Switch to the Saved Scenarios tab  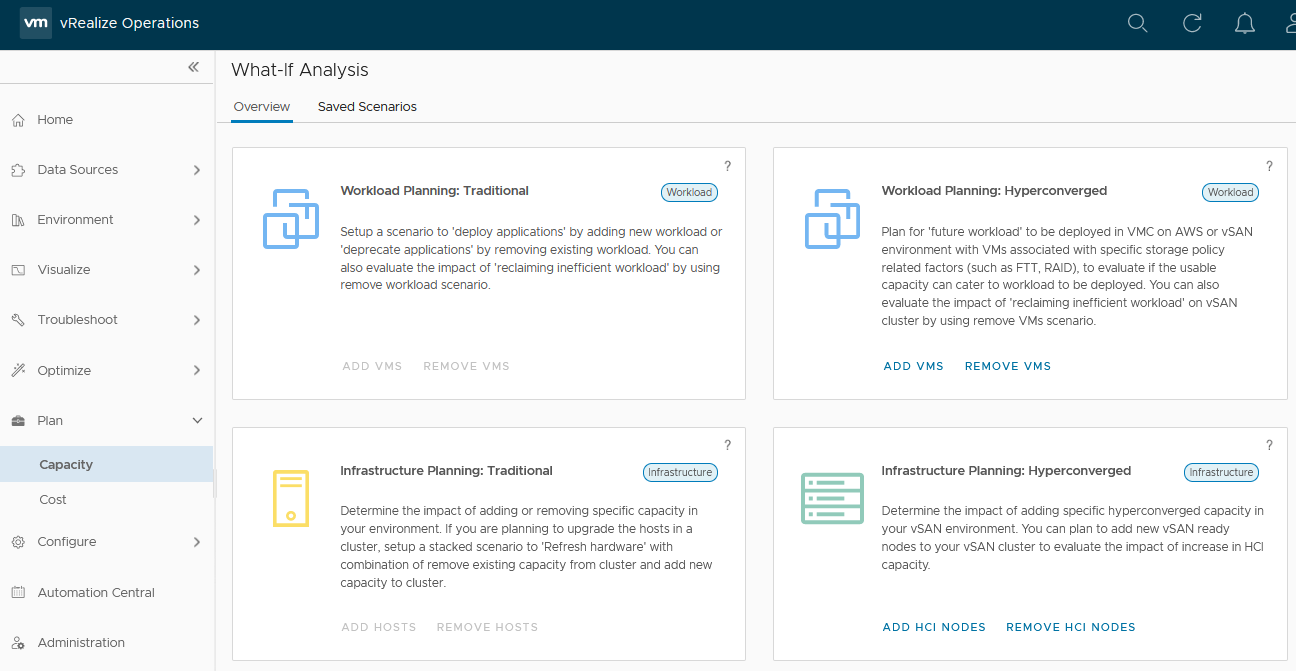click(367, 107)
